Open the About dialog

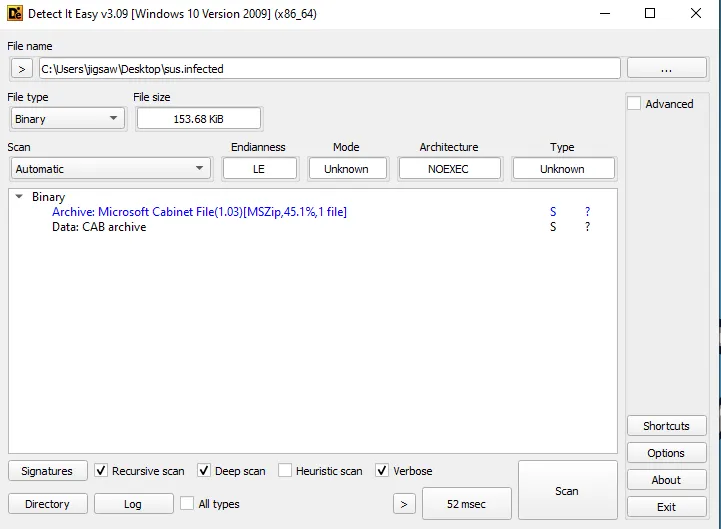click(666, 480)
